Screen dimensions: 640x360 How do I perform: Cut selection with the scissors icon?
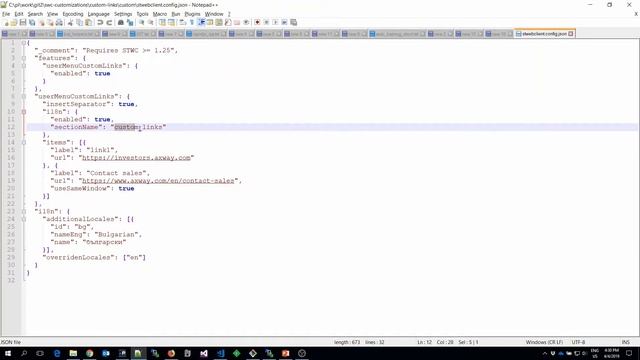coord(70,22)
